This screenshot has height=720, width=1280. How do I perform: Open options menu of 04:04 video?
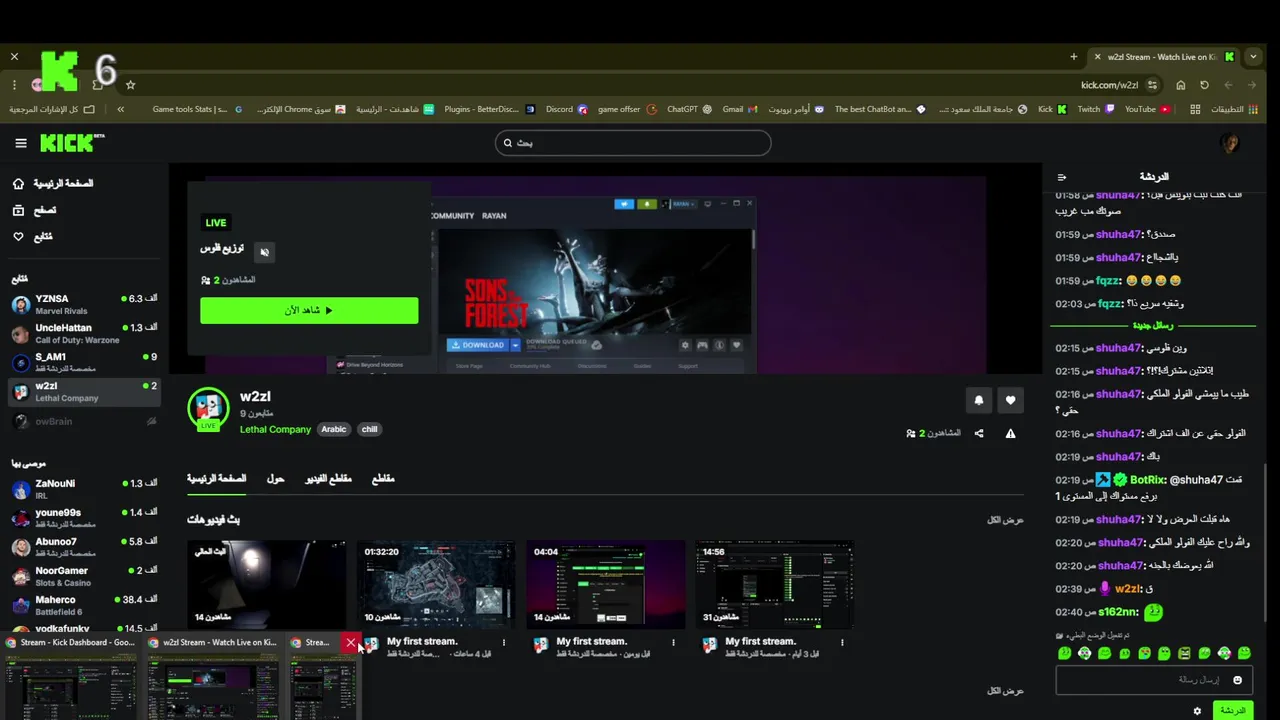[x=673, y=643]
